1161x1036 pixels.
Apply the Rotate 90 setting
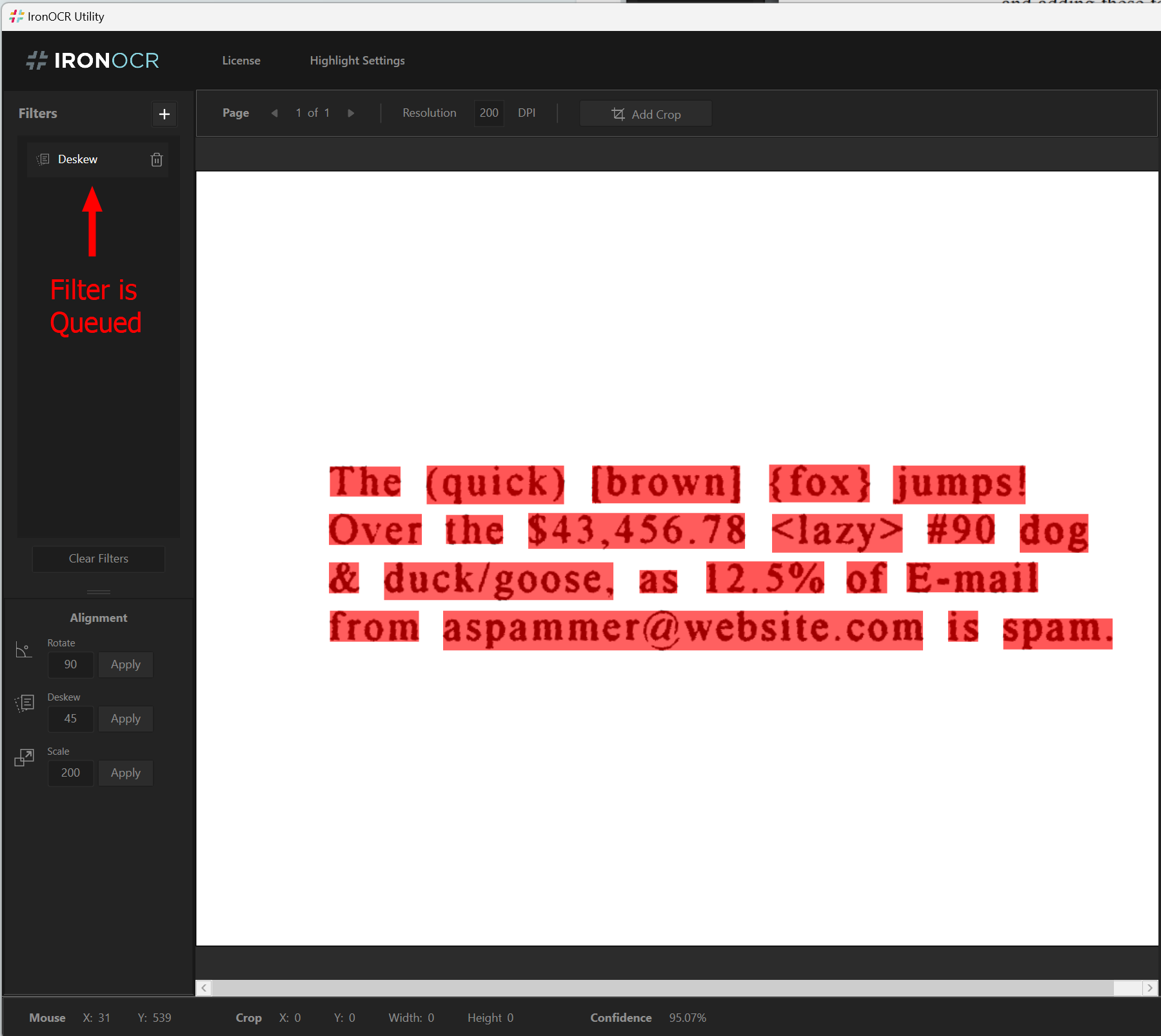coord(126,664)
